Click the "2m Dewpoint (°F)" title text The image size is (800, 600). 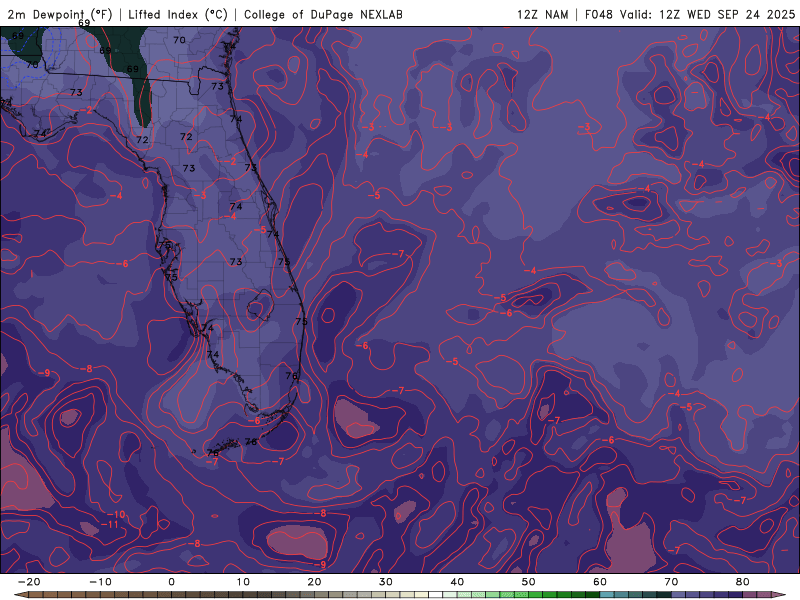pos(60,14)
